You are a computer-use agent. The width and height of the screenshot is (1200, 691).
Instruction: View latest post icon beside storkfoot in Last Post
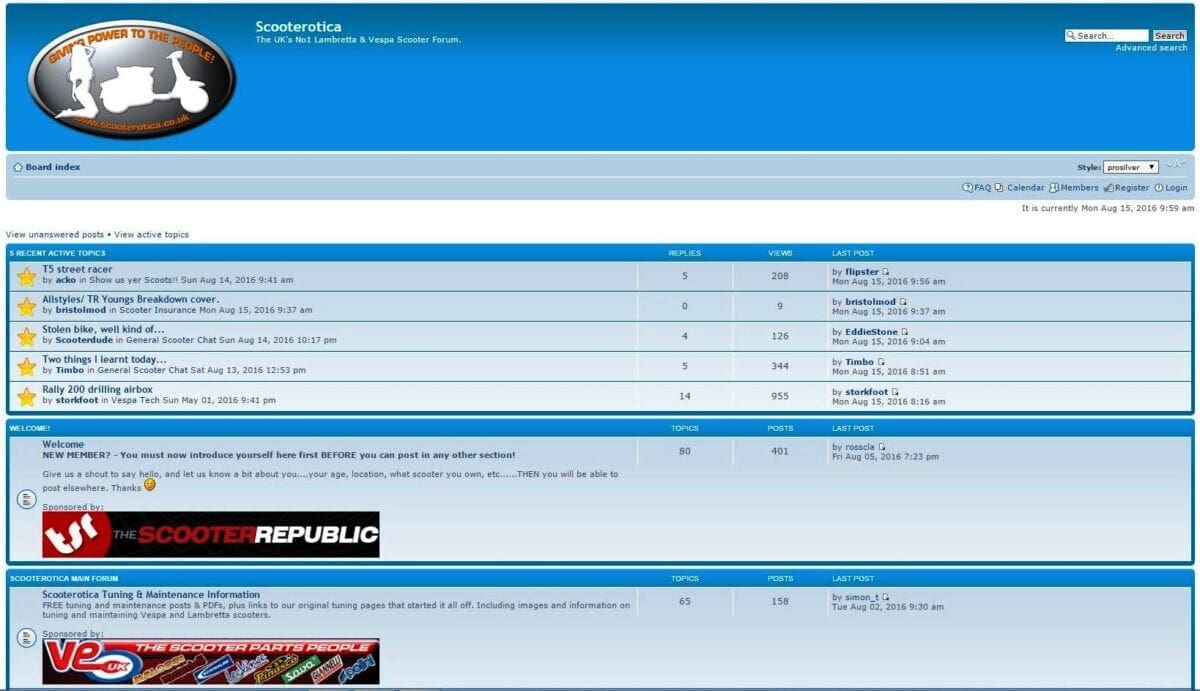894,392
